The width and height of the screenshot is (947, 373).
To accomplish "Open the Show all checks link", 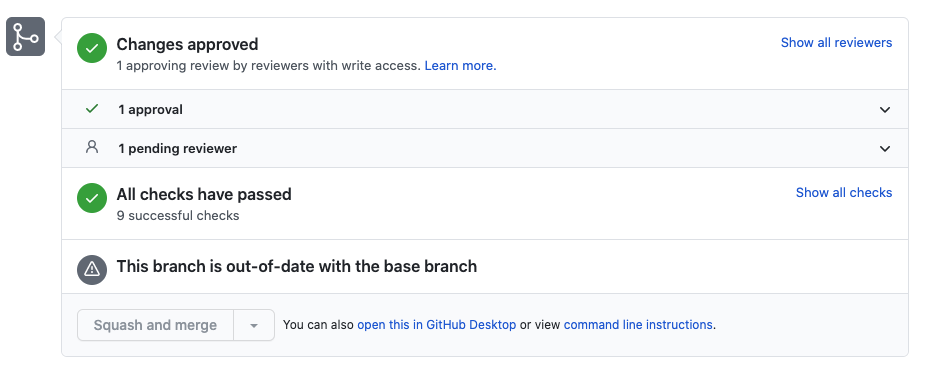I will 844,193.
